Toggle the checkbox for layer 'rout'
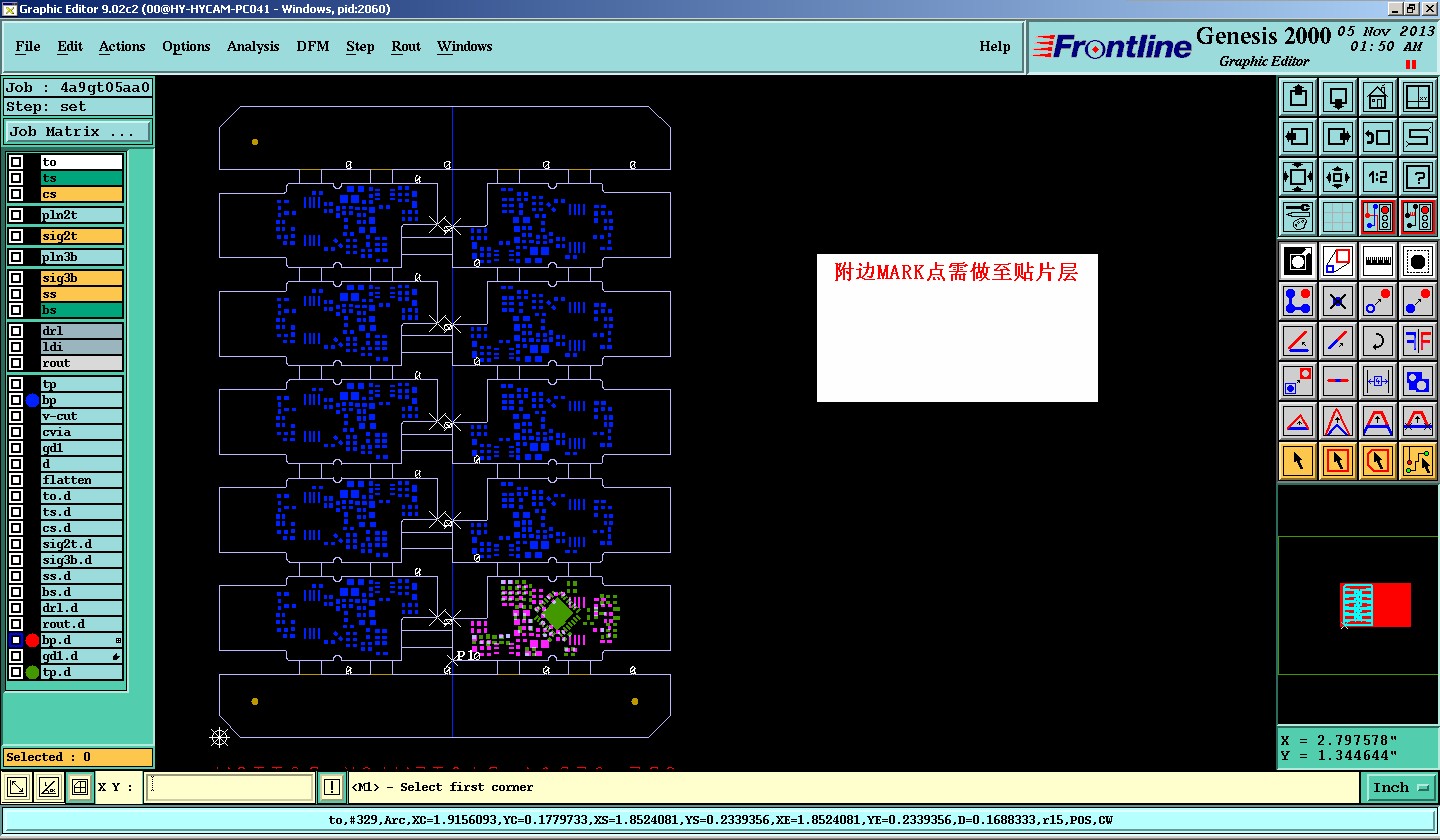 click(x=16, y=363)
